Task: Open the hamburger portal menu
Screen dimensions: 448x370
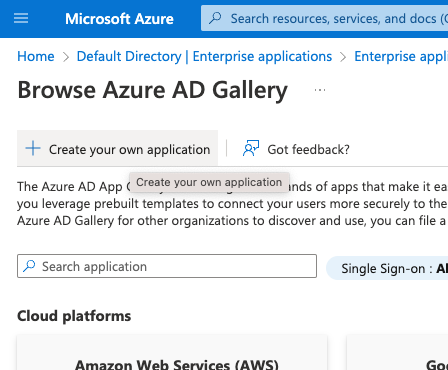Action: pyautogui.click(x=21, y=18)
